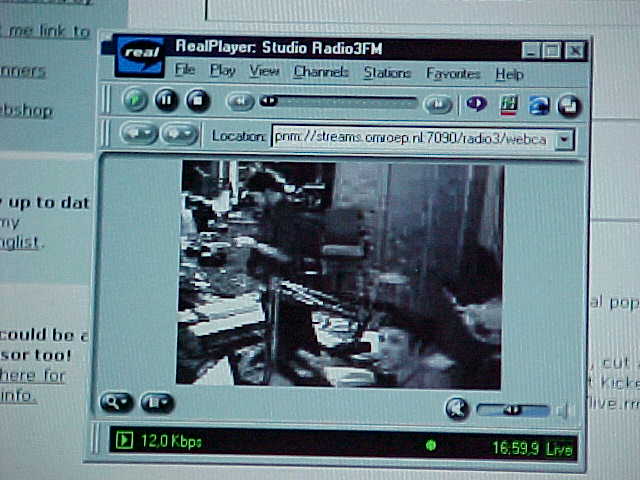Expand the Location history dropdown arrow
The image size is (640, 480).
tap(564, 140)
